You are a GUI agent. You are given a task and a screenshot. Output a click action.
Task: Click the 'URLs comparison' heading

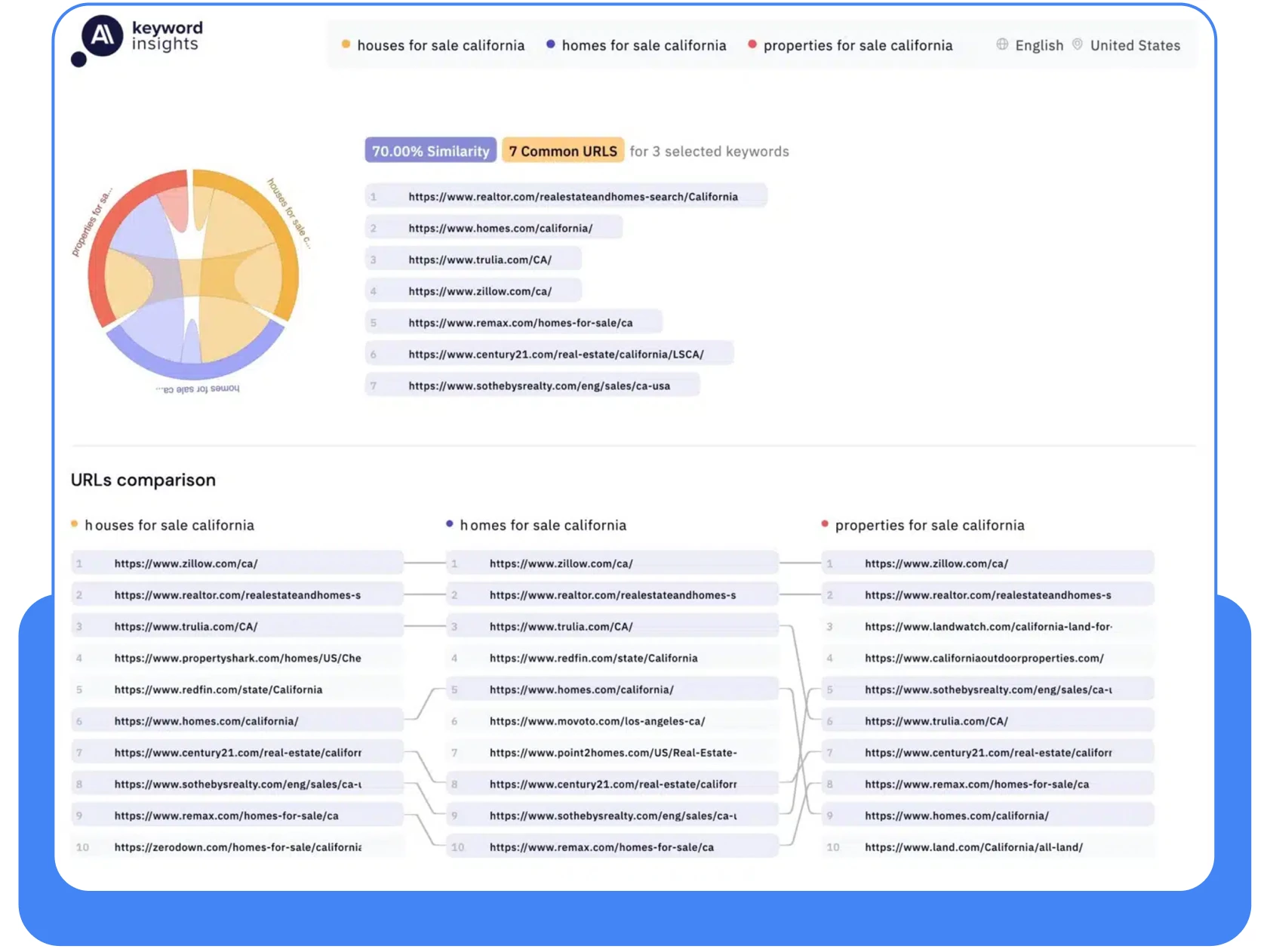pyautogui.click(x=143, y=480)
